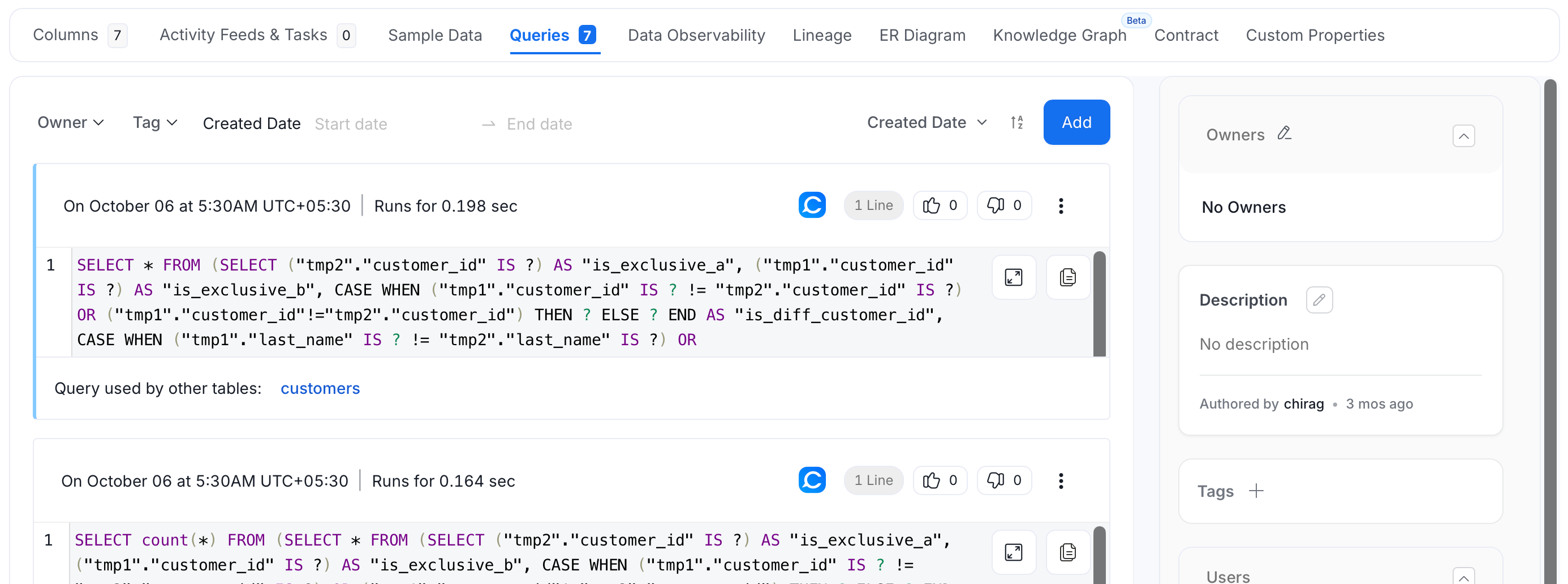Open the customers table link

pos(320,389)
